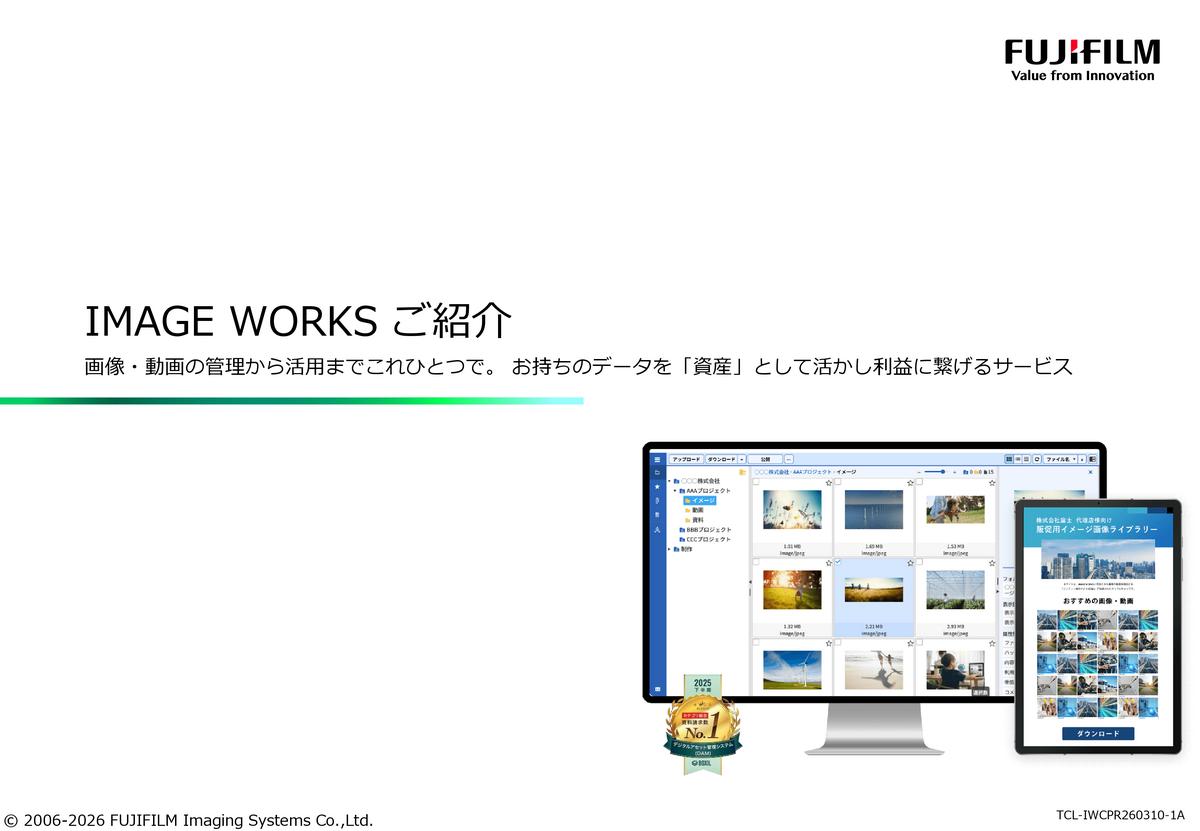1200x831 pixels.
Task: Collapse the AAAプロジェクト tree node
Action: tap(674, 491)
